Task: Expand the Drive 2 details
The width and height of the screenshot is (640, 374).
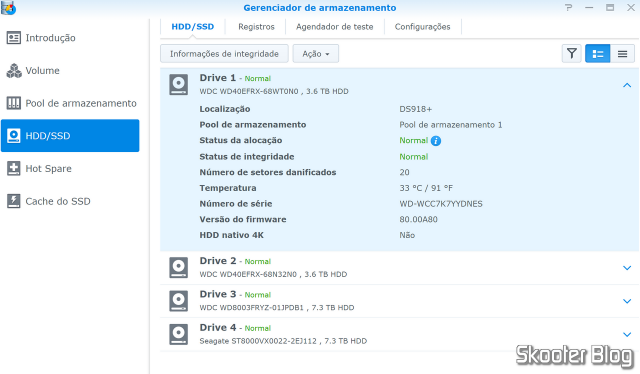Action: pyautogui.click(x=627, y=268)
